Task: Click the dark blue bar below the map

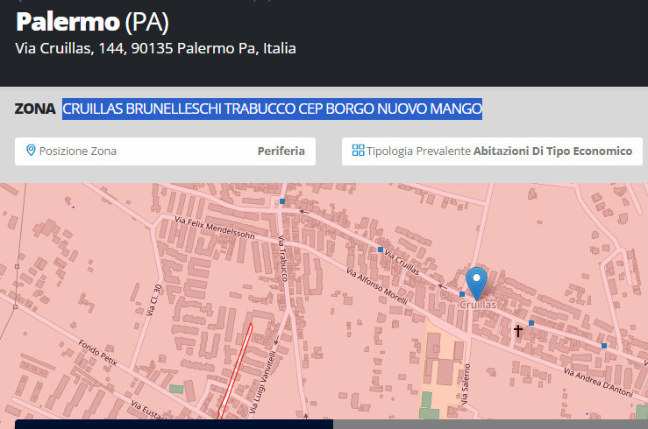Action: pyautogui.click(x=174, y=424)
